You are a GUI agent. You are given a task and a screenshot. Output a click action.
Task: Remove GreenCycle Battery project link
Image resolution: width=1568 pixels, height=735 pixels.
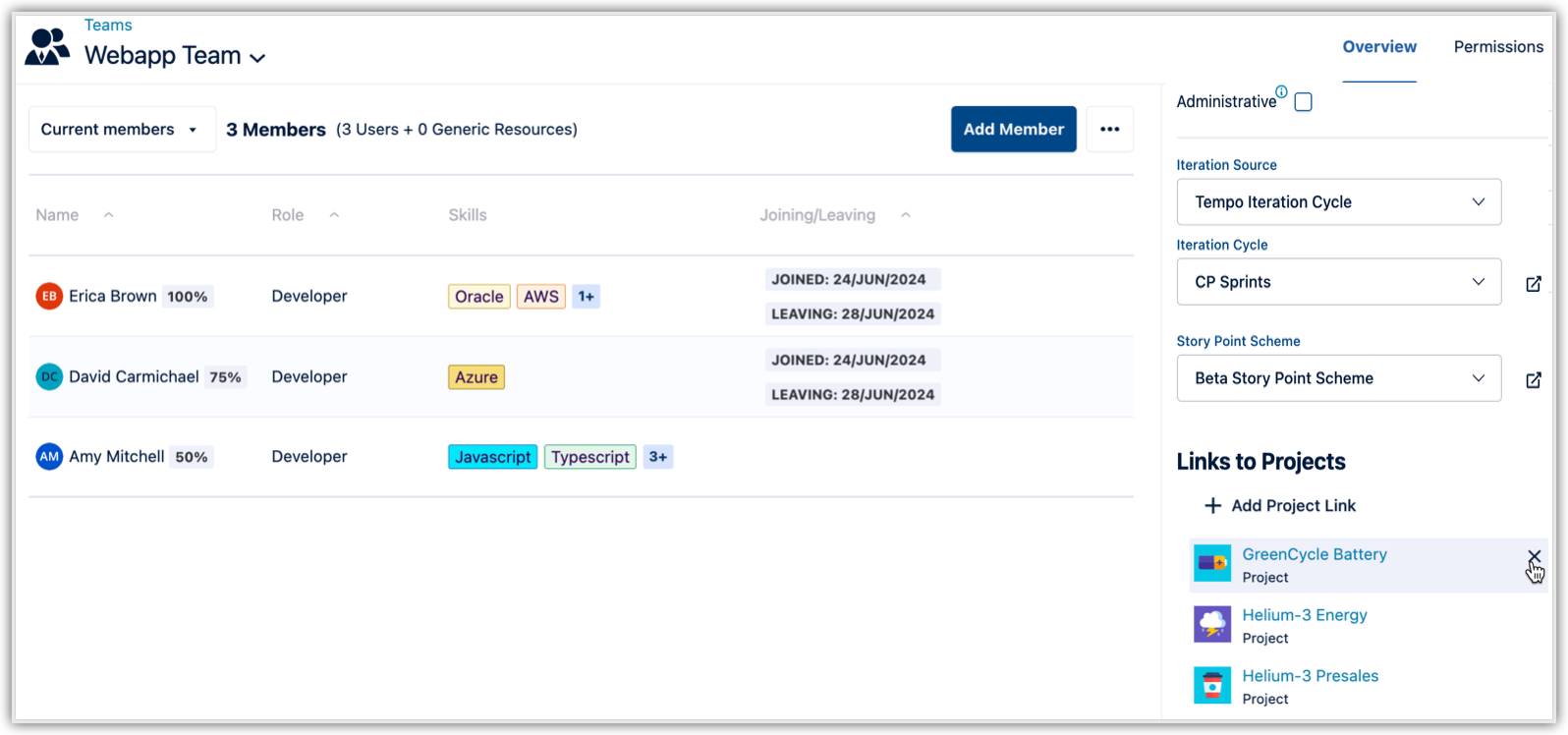1534,557
